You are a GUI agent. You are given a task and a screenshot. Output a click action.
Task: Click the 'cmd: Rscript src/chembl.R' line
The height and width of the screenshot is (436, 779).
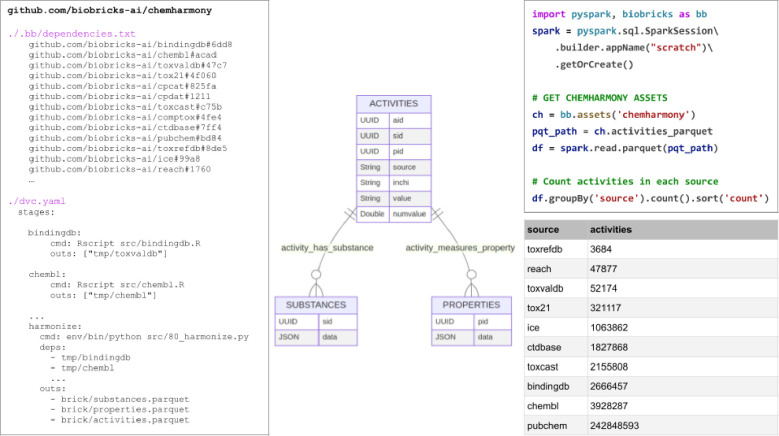(117, 285)
